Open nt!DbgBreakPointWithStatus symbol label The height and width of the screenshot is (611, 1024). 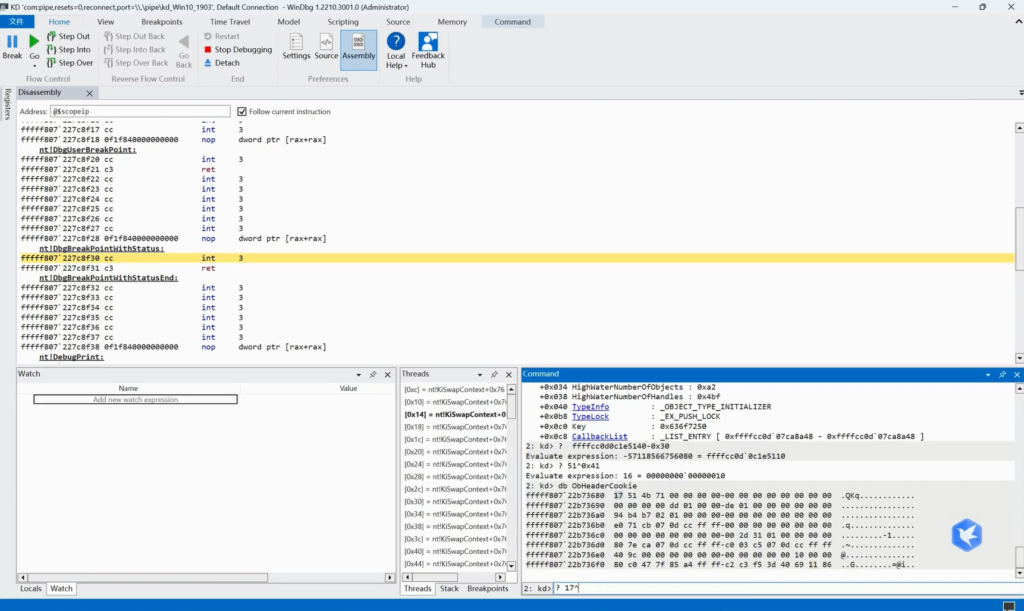[x=101, y=249]
